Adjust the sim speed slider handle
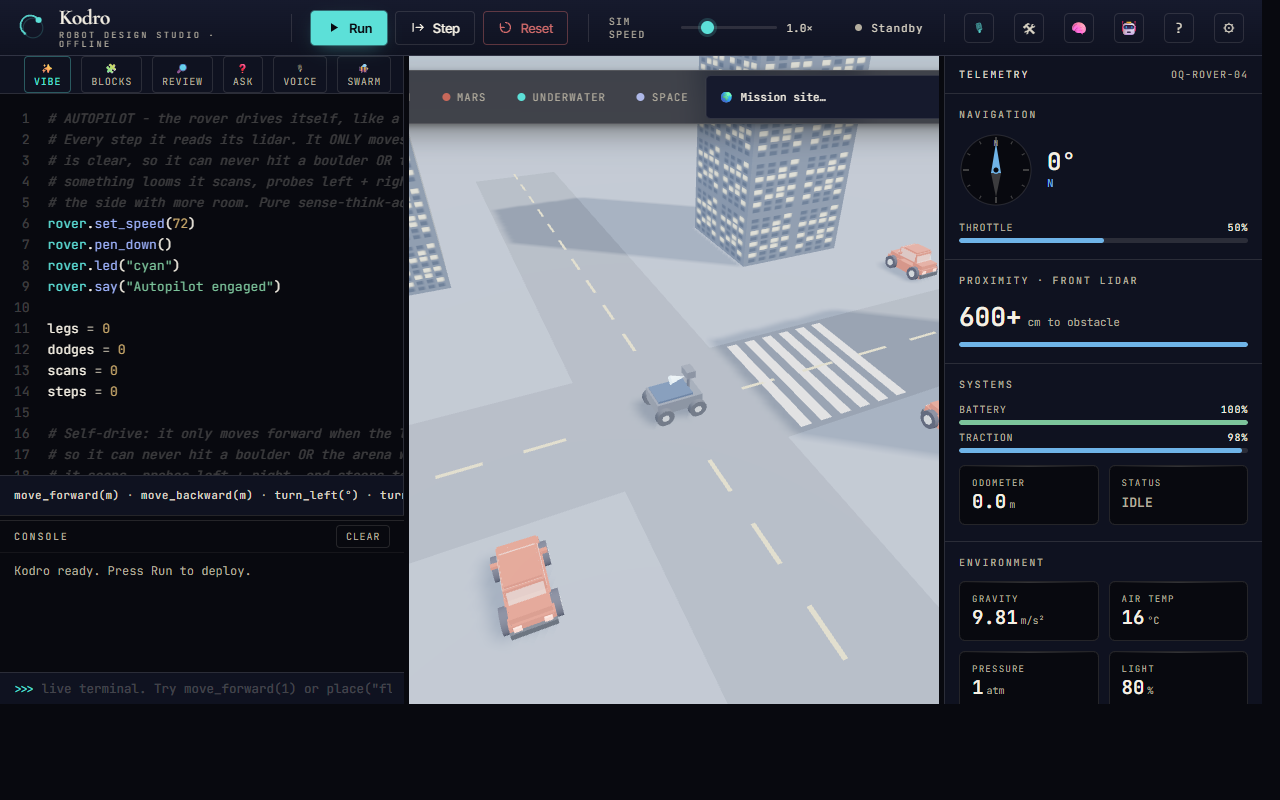This screenshot has width=1280, height=800. tap(707, 28)
